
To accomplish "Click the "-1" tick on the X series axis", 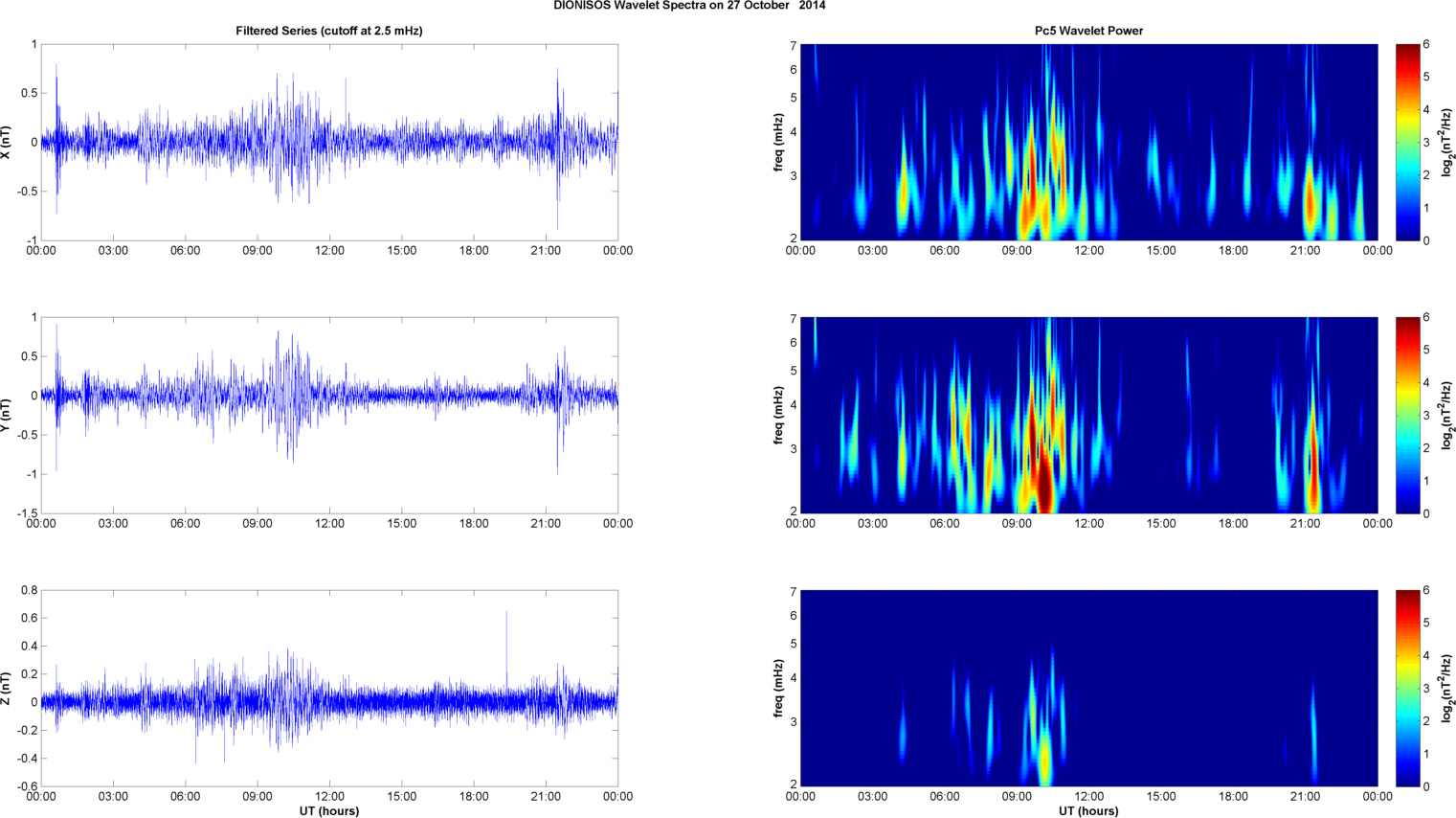I will (32, 240).
